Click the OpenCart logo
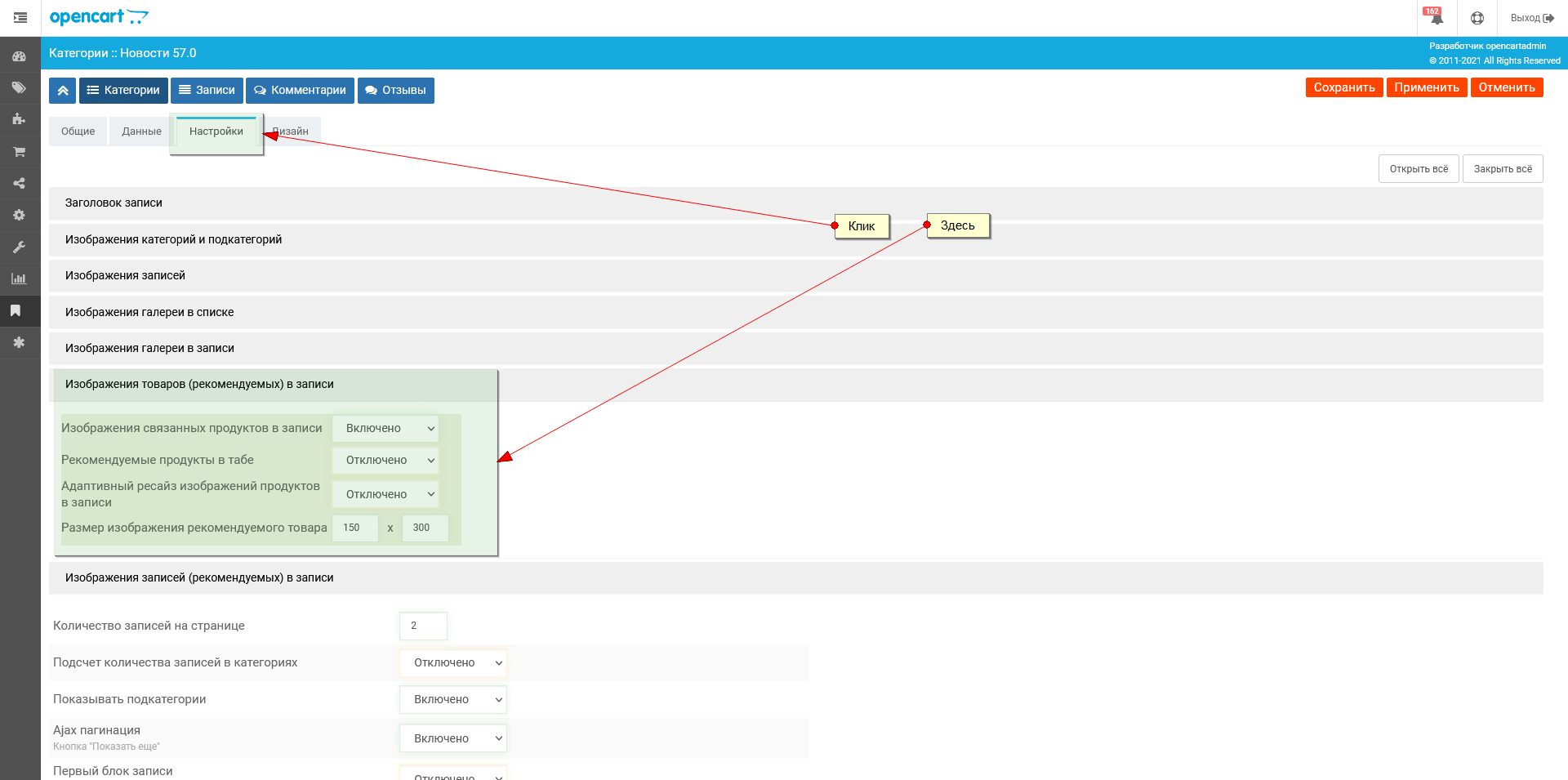The height and width of the screenshot is (780, 1568). pos(99,17)
